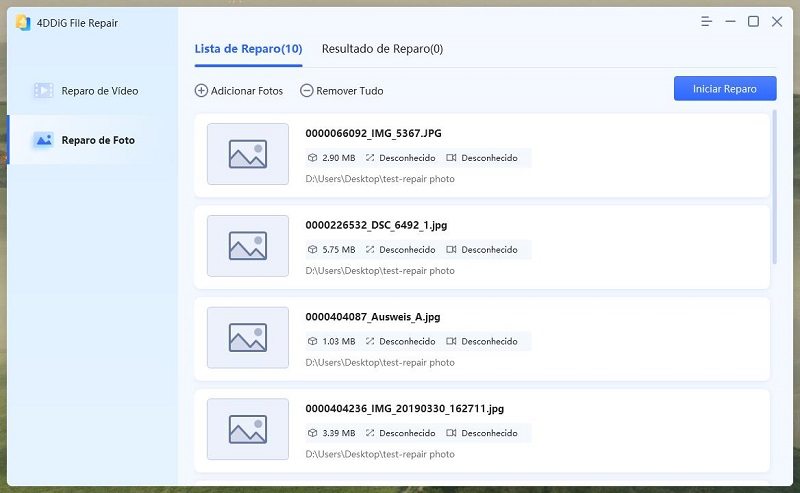Click file path under DSC_6492_1.jpg

click(380, 271)
